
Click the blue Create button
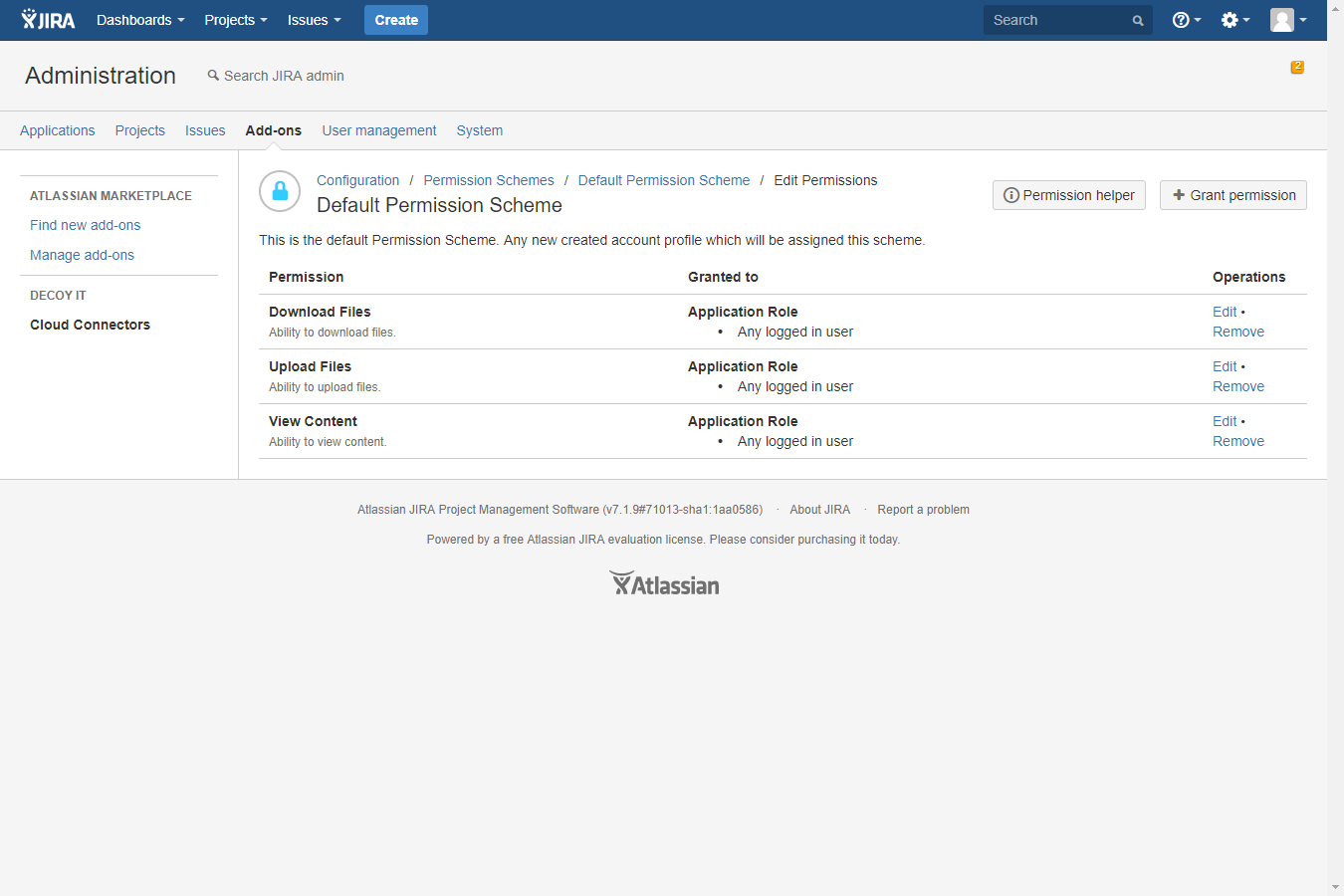396,20
